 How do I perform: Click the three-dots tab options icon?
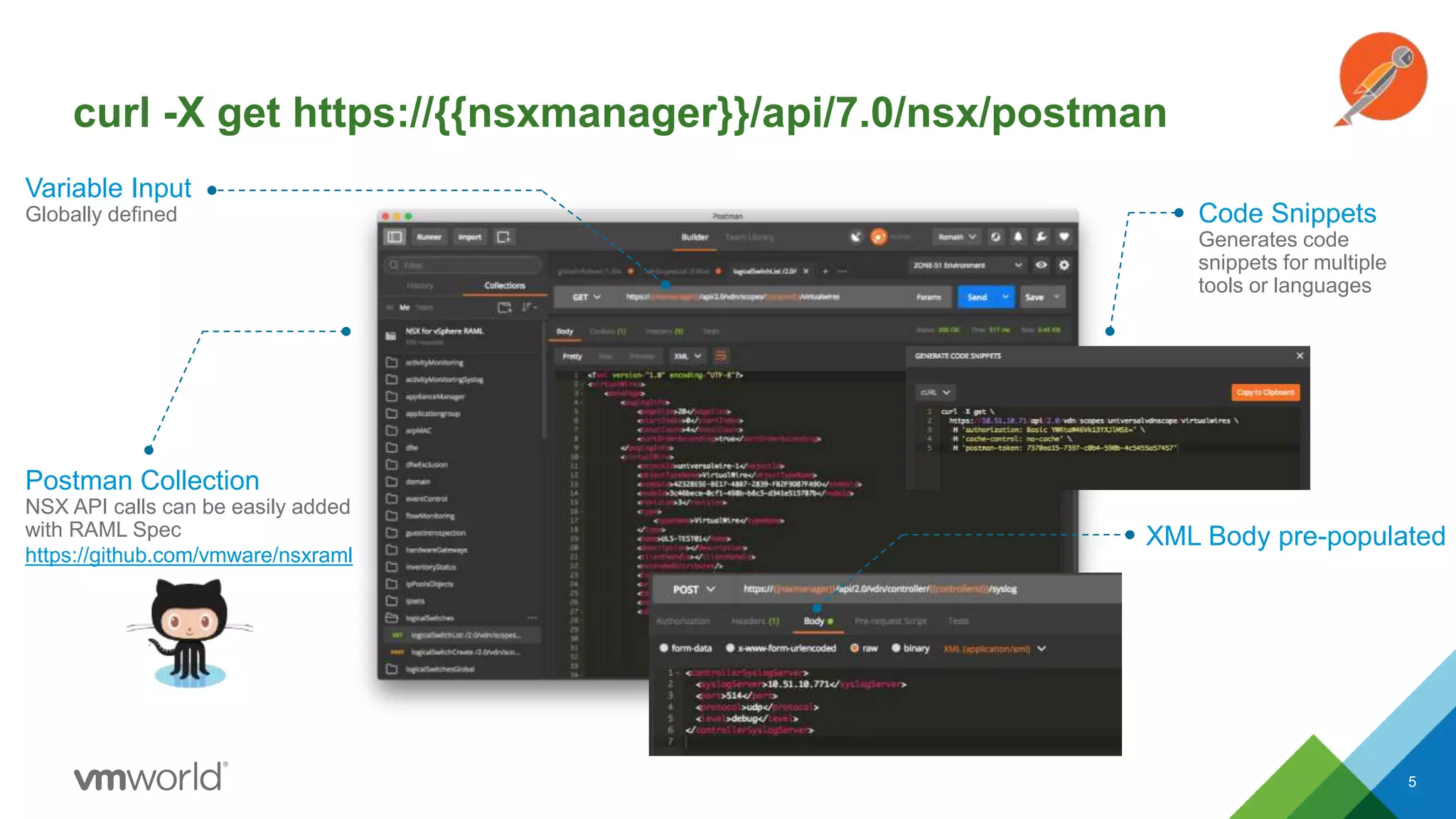[x=842, y=271]
